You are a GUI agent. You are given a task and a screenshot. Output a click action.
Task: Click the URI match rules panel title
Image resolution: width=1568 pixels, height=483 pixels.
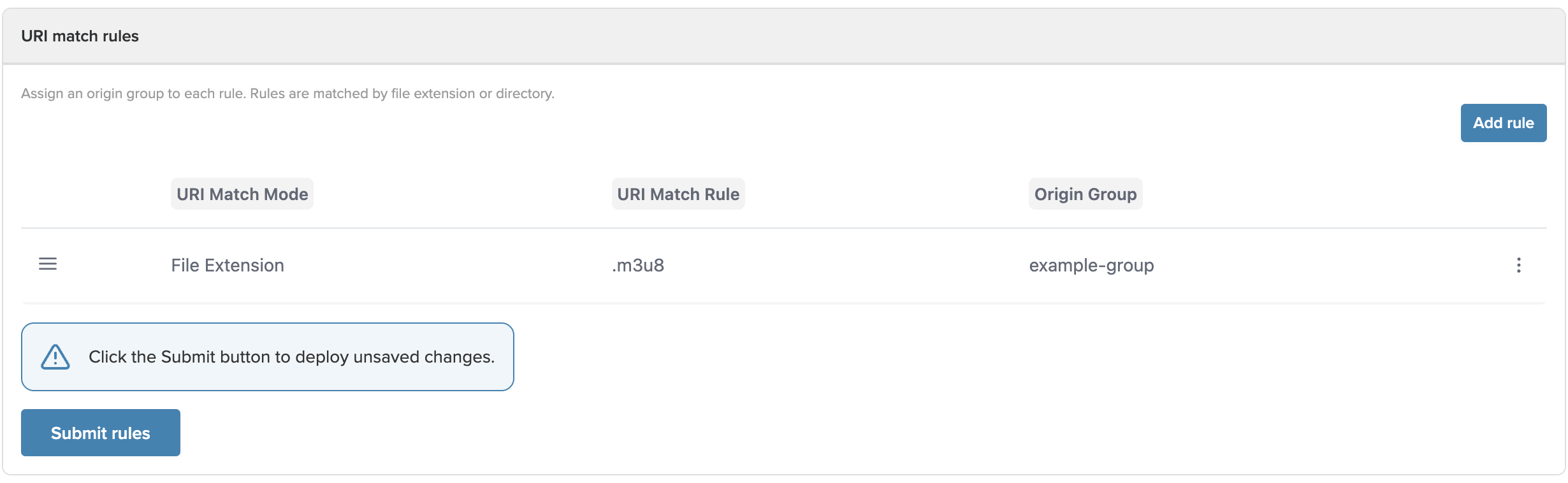(80, 36)
